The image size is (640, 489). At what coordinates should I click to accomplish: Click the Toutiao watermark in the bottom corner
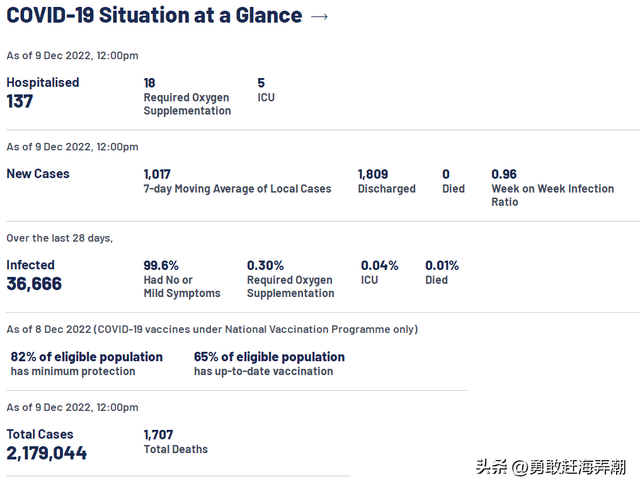[550, 467]
